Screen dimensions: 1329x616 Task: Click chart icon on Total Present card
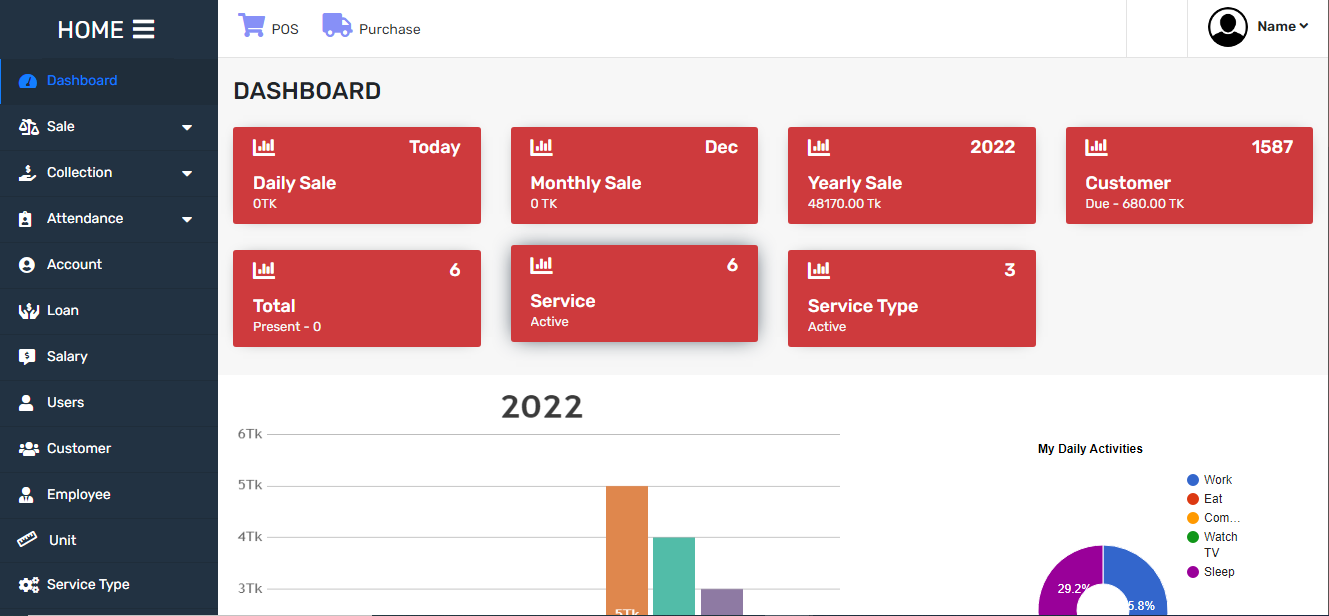(x=264, y=270)
